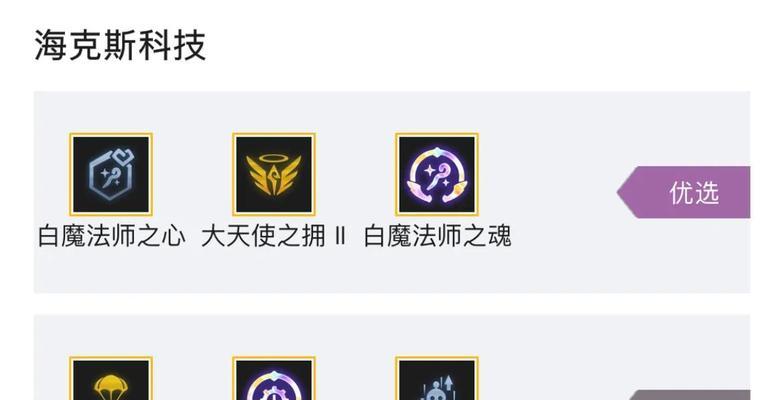This screenshot has height=400, width=784.
Task: Click the 白魔法师之心 text label
Action: click(x=112, y=236)
